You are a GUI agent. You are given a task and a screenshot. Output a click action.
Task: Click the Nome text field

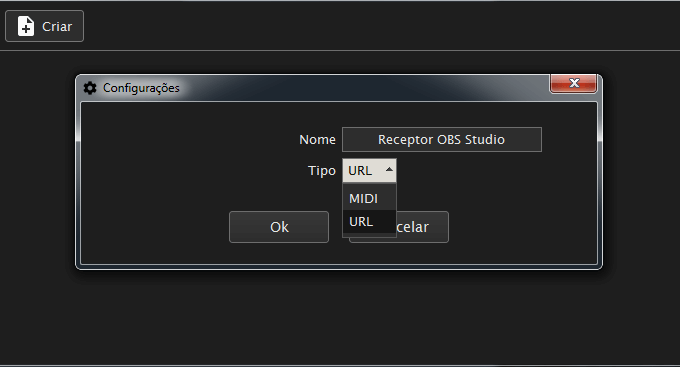441,140
